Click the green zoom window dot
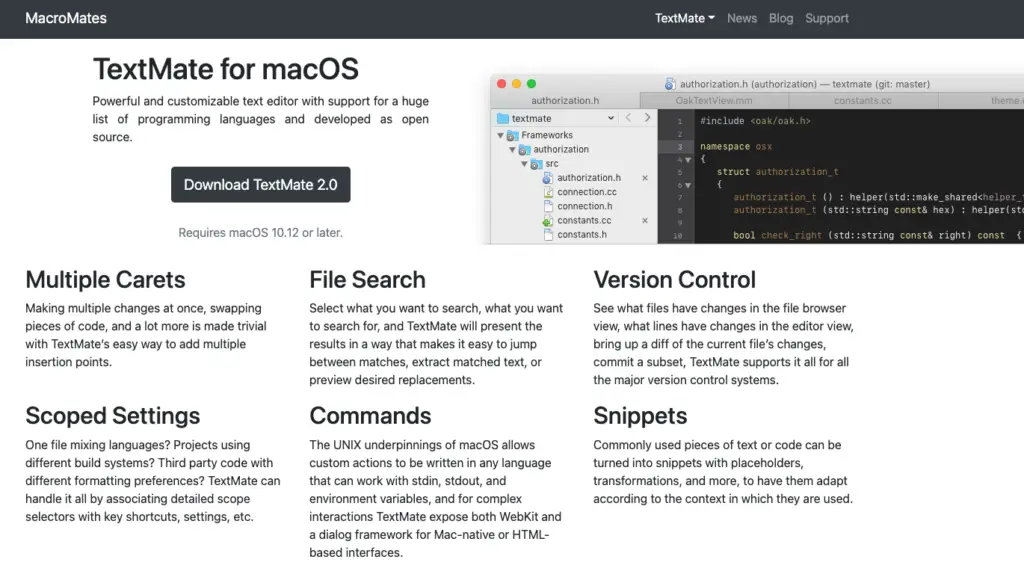1024x577 pixels. pos(532,84)
